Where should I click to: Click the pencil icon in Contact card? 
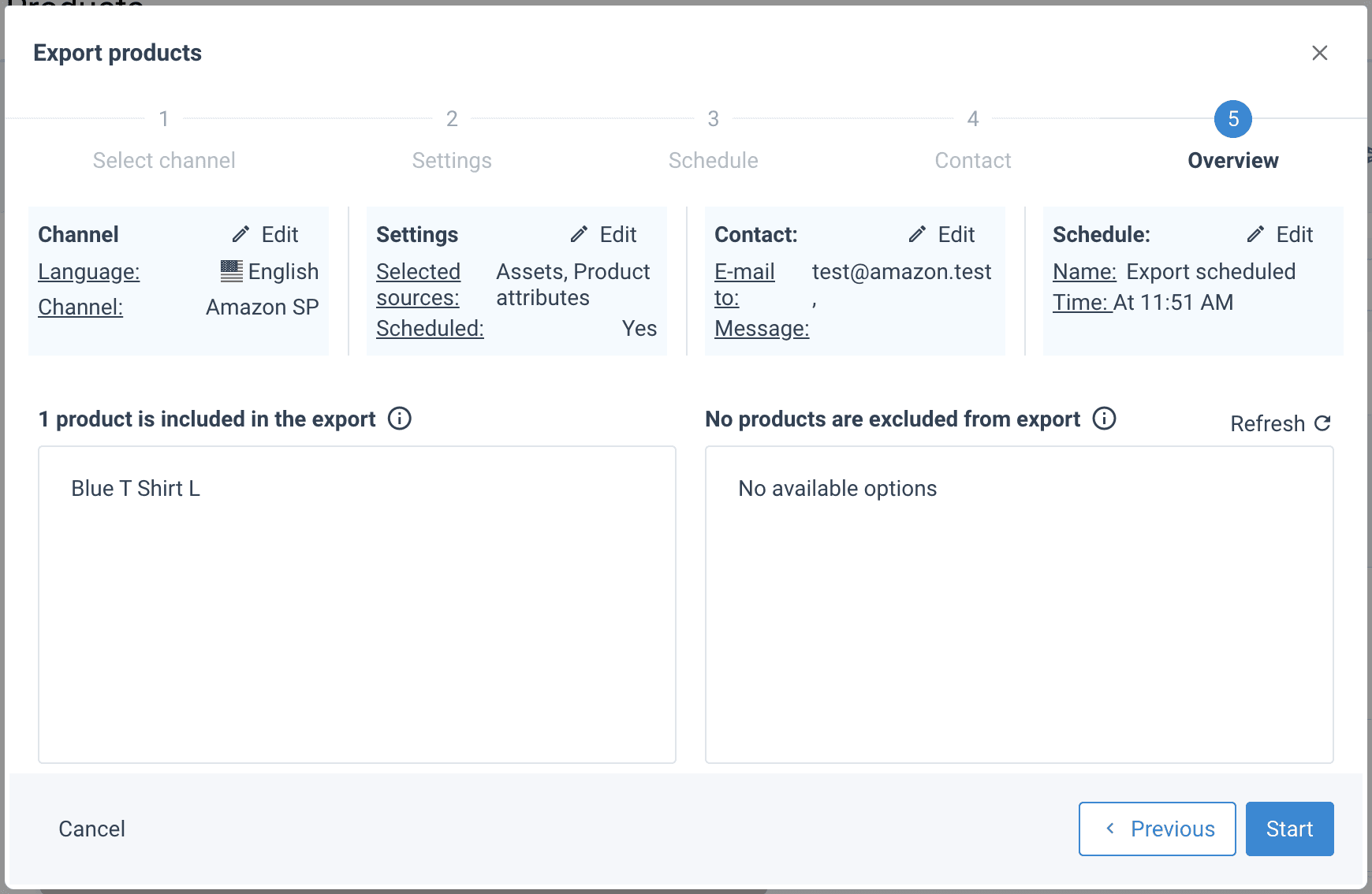pyautogui.click(x=917, y=234)
